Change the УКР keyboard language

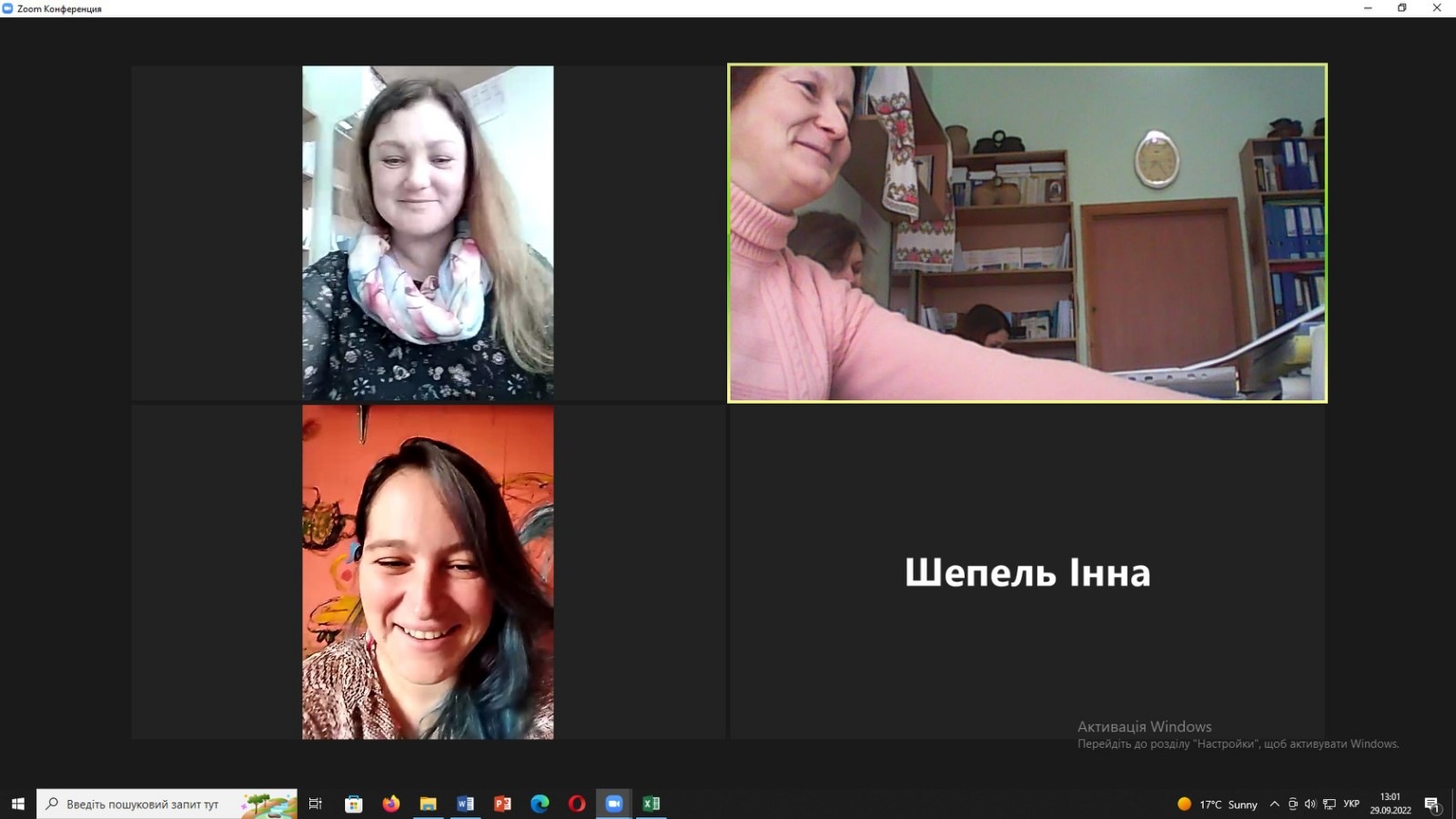click(1351, 804)
